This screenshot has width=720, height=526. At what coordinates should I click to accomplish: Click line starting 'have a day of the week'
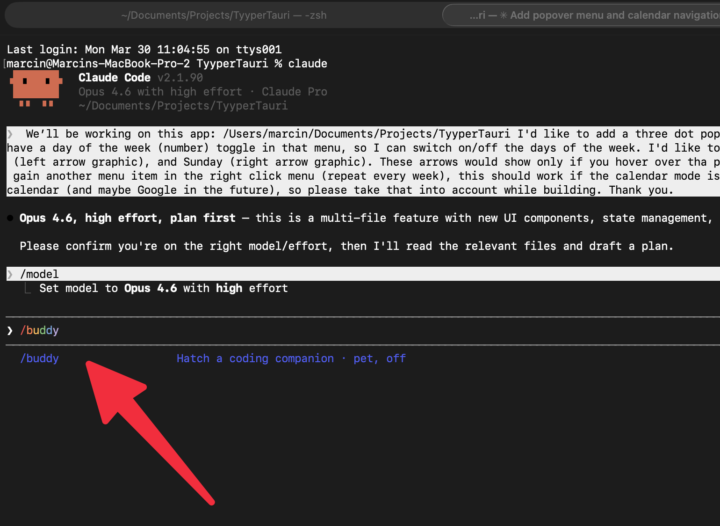click(363, 148)
